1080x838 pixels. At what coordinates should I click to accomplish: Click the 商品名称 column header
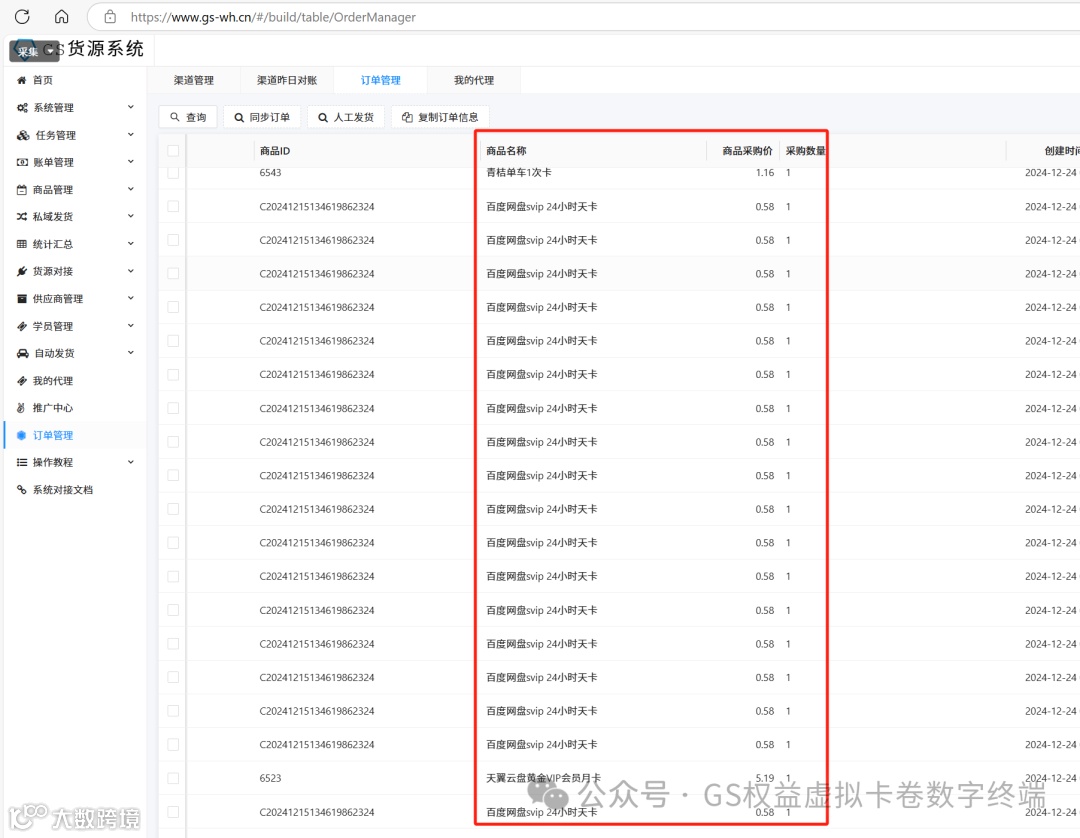point(506,151)
